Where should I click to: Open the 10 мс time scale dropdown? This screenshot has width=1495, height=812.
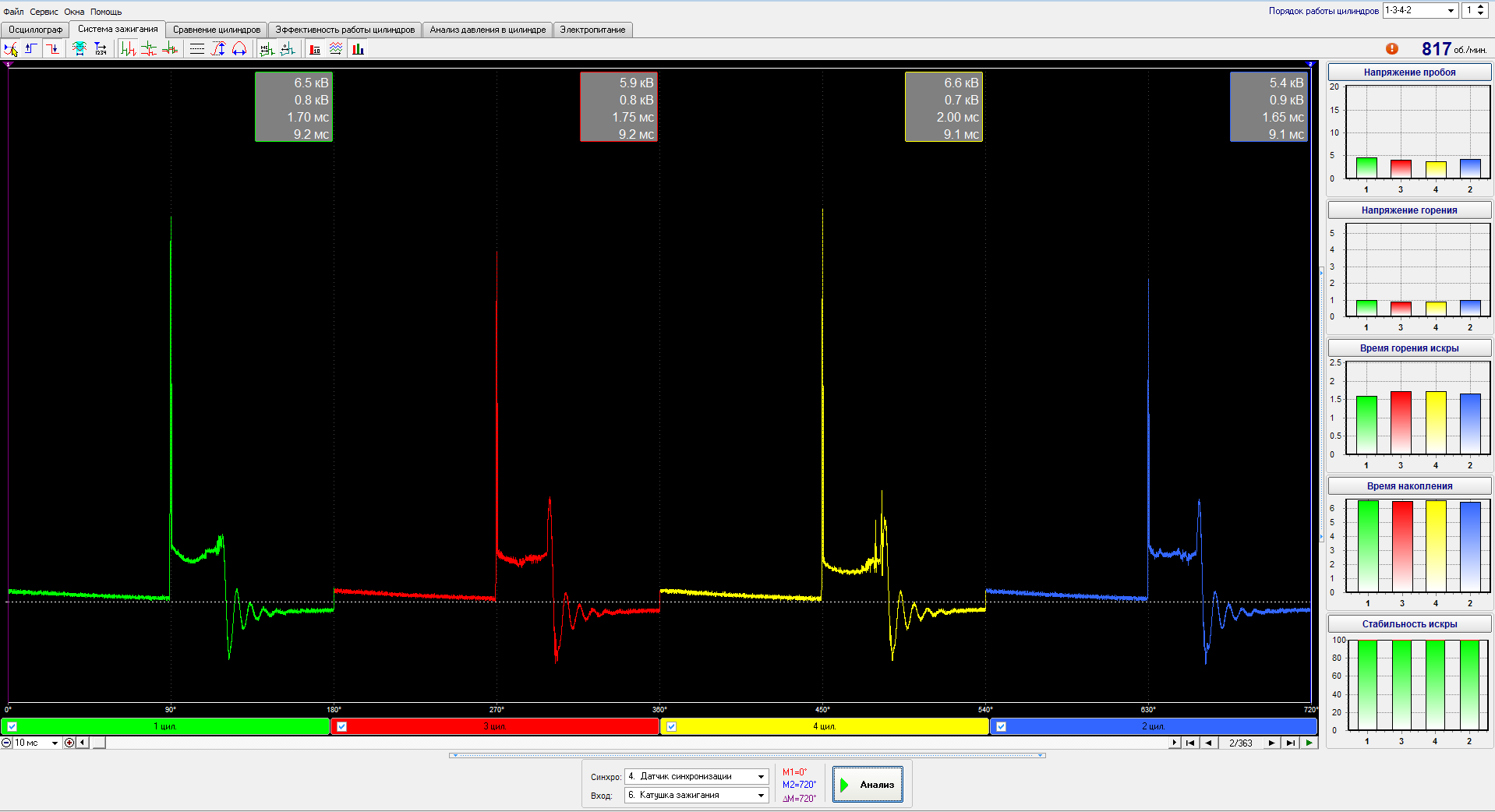(37, 743)
